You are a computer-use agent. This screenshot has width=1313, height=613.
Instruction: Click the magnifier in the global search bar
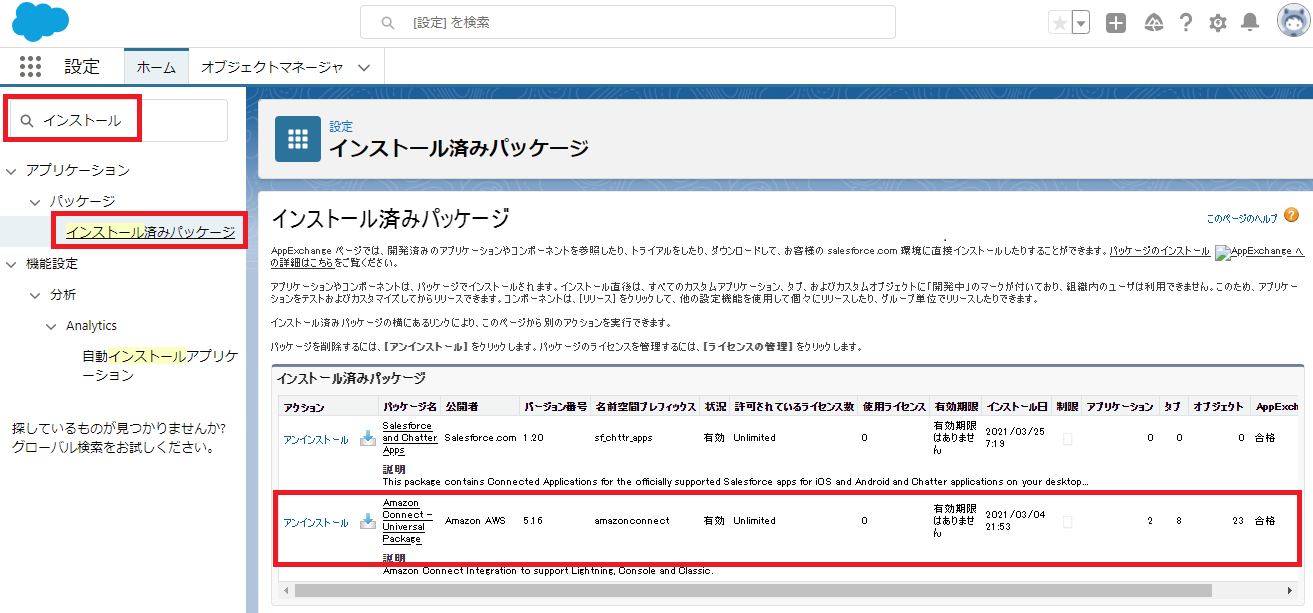tap(388, 22)
